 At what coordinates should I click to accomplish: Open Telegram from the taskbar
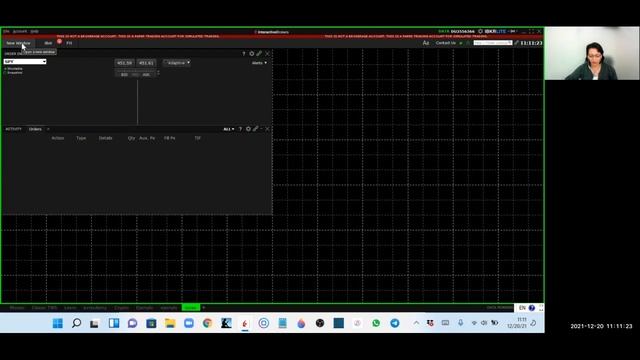click(395, 323)
